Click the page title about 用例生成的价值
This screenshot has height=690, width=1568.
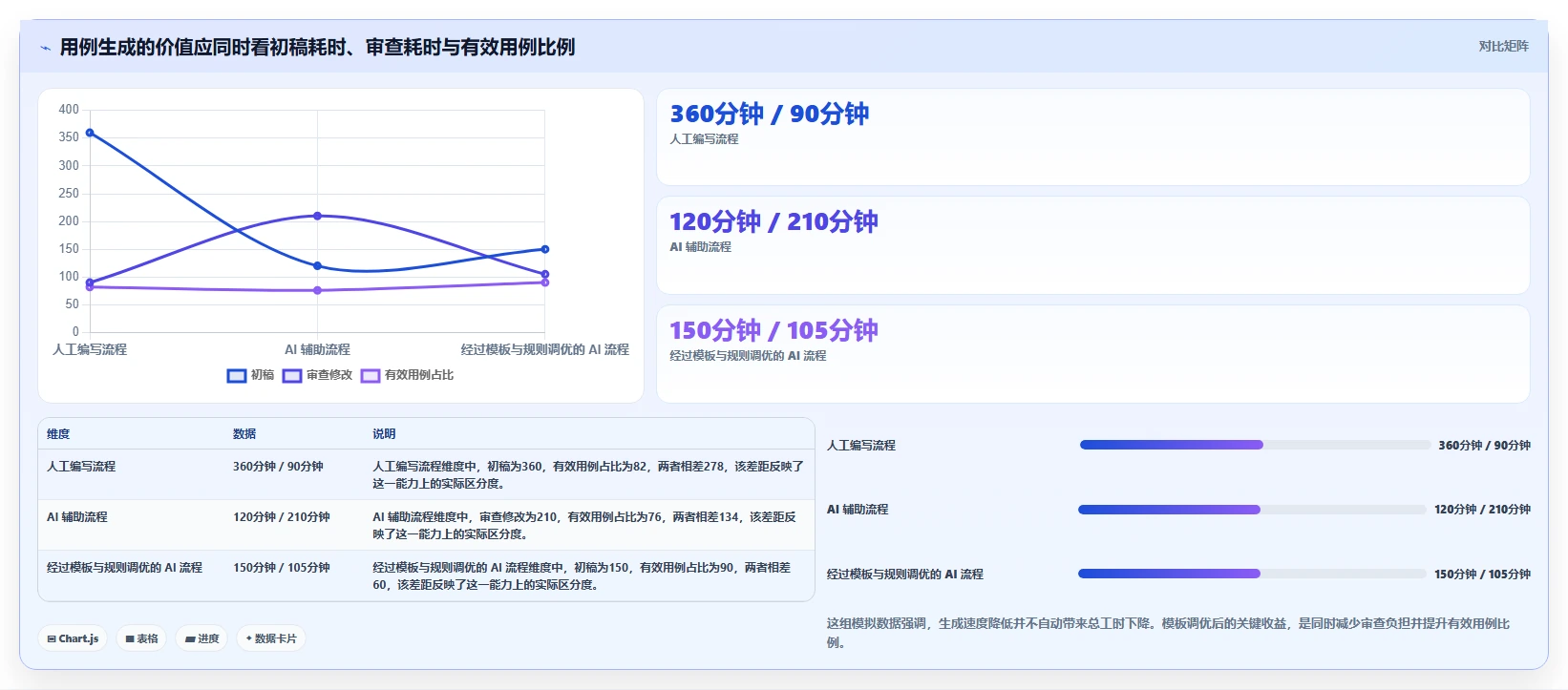pos(317,47)
